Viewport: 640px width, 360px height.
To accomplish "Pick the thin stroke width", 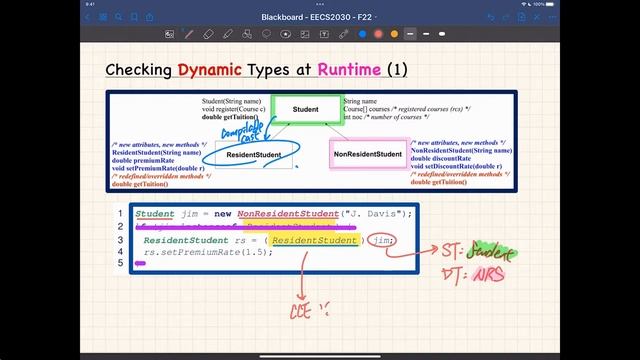I will click(410, 34).
